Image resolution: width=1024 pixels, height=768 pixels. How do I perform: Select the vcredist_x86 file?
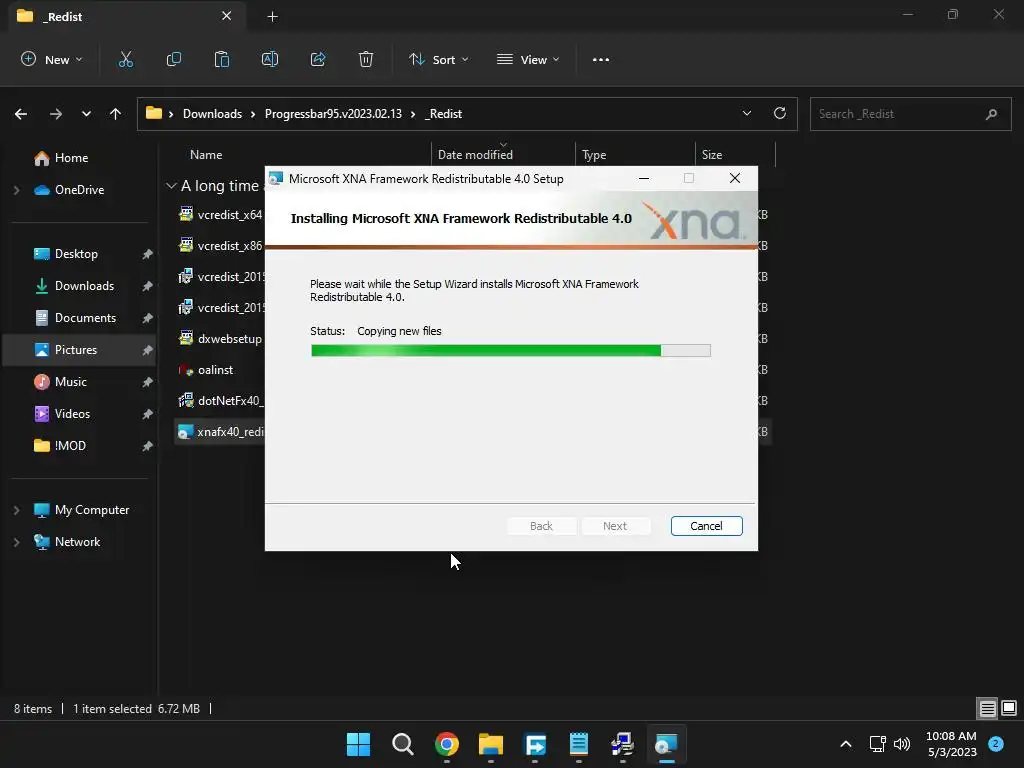click(221, 246)
